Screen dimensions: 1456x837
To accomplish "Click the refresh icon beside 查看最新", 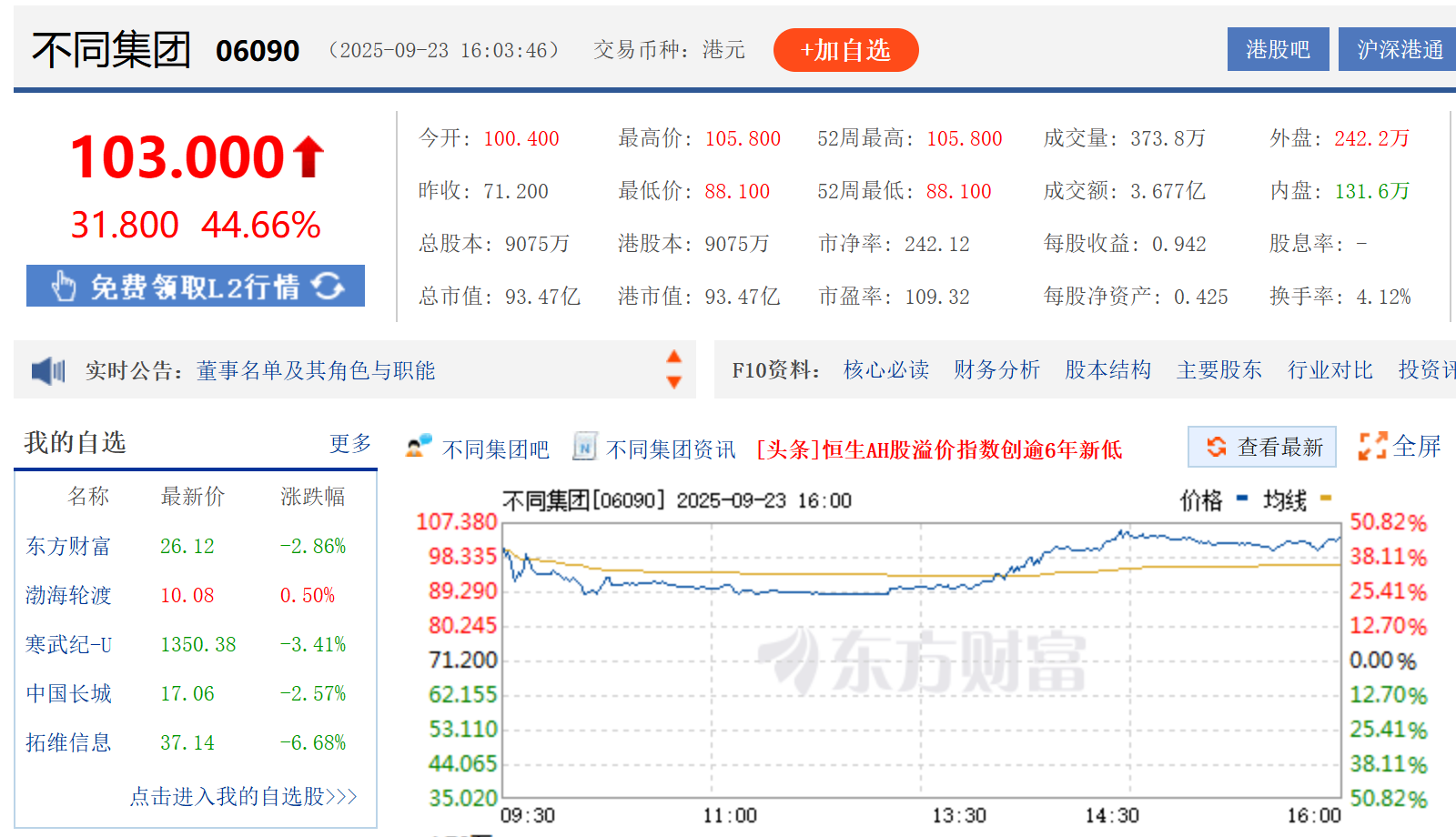I will pos(1217,447).
